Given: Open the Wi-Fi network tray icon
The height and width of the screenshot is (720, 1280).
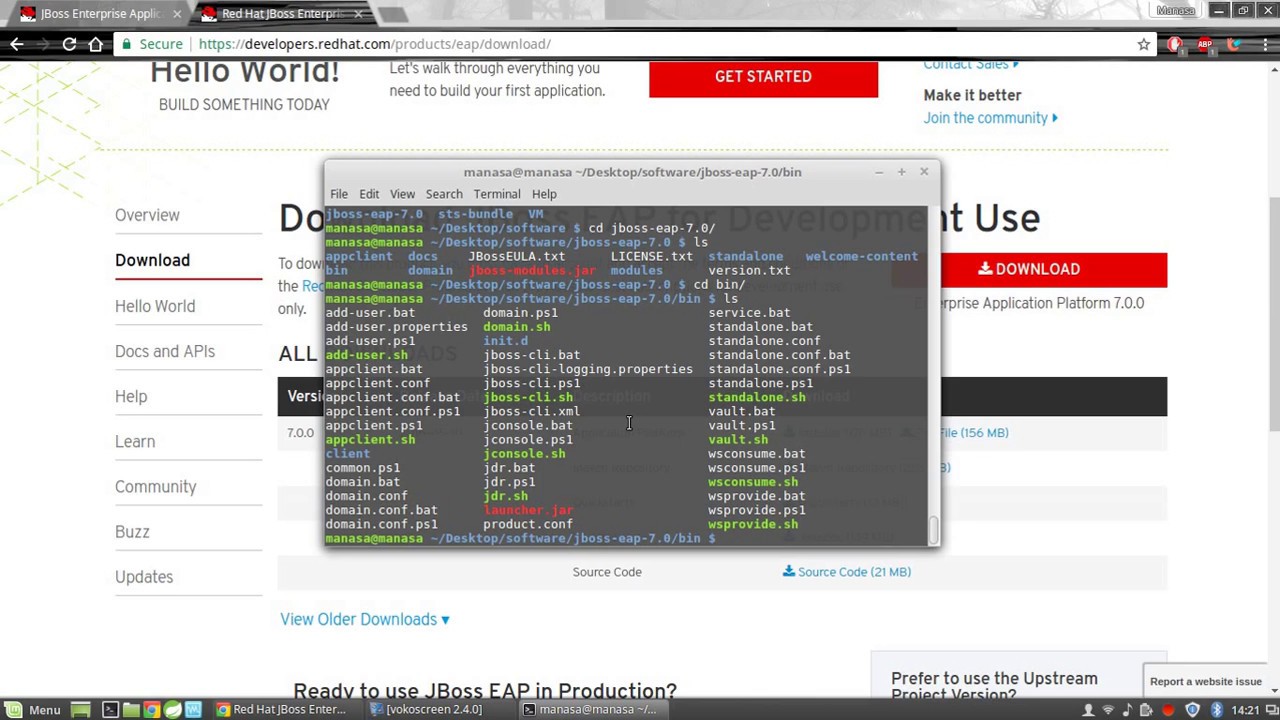Looking at the screenshot, I should (x=1109, y=710).
